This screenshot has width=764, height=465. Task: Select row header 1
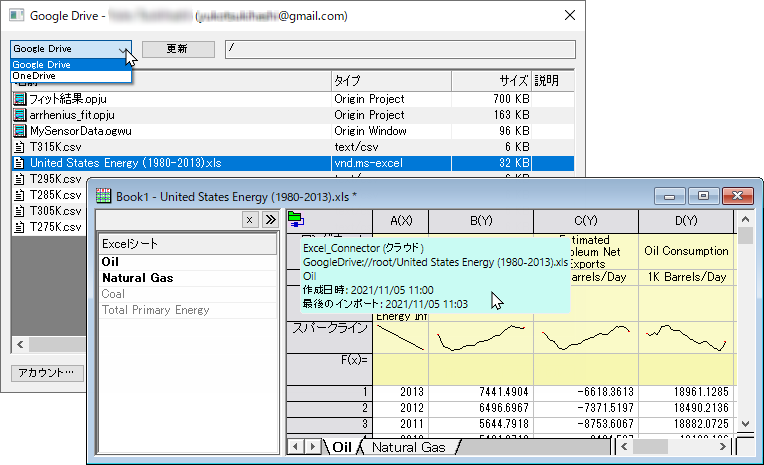point(329,392)
